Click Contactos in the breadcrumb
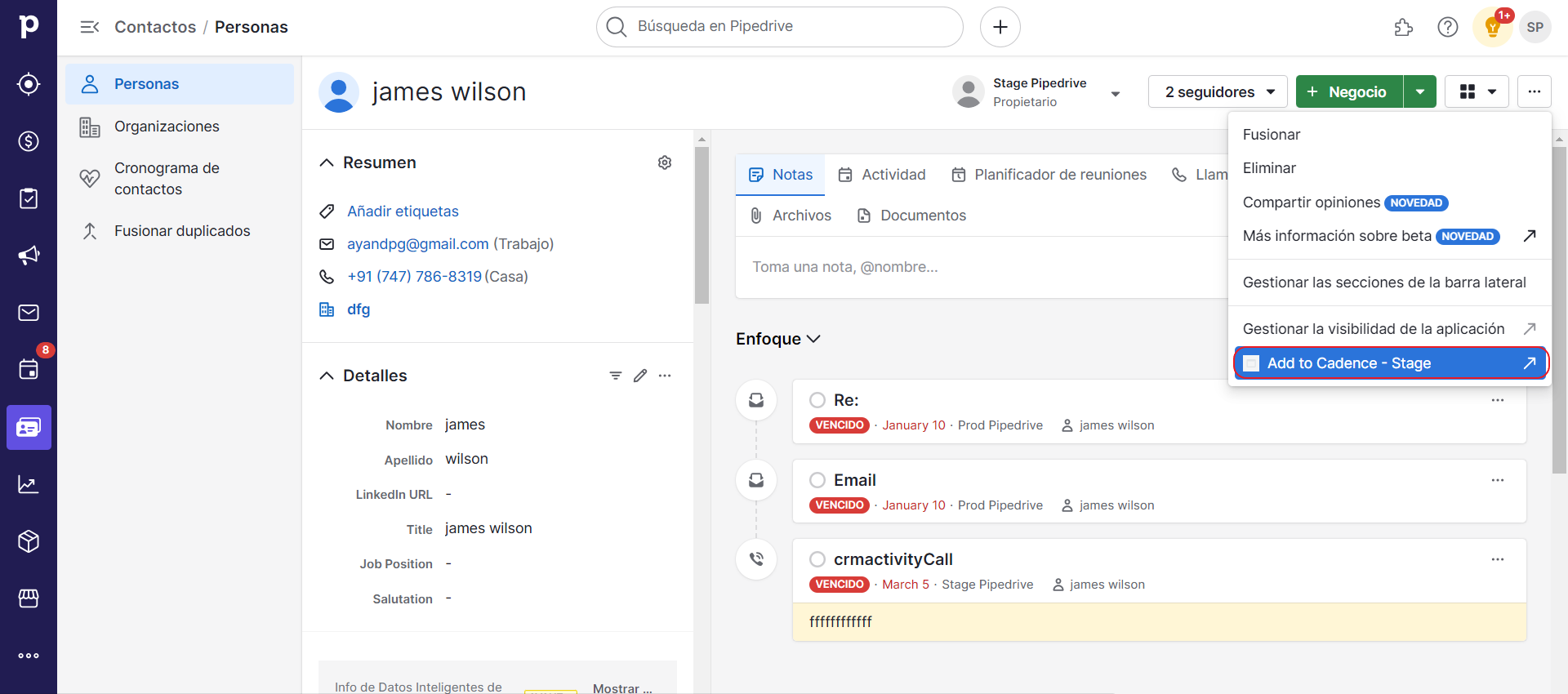 click(x=155, y=27)
